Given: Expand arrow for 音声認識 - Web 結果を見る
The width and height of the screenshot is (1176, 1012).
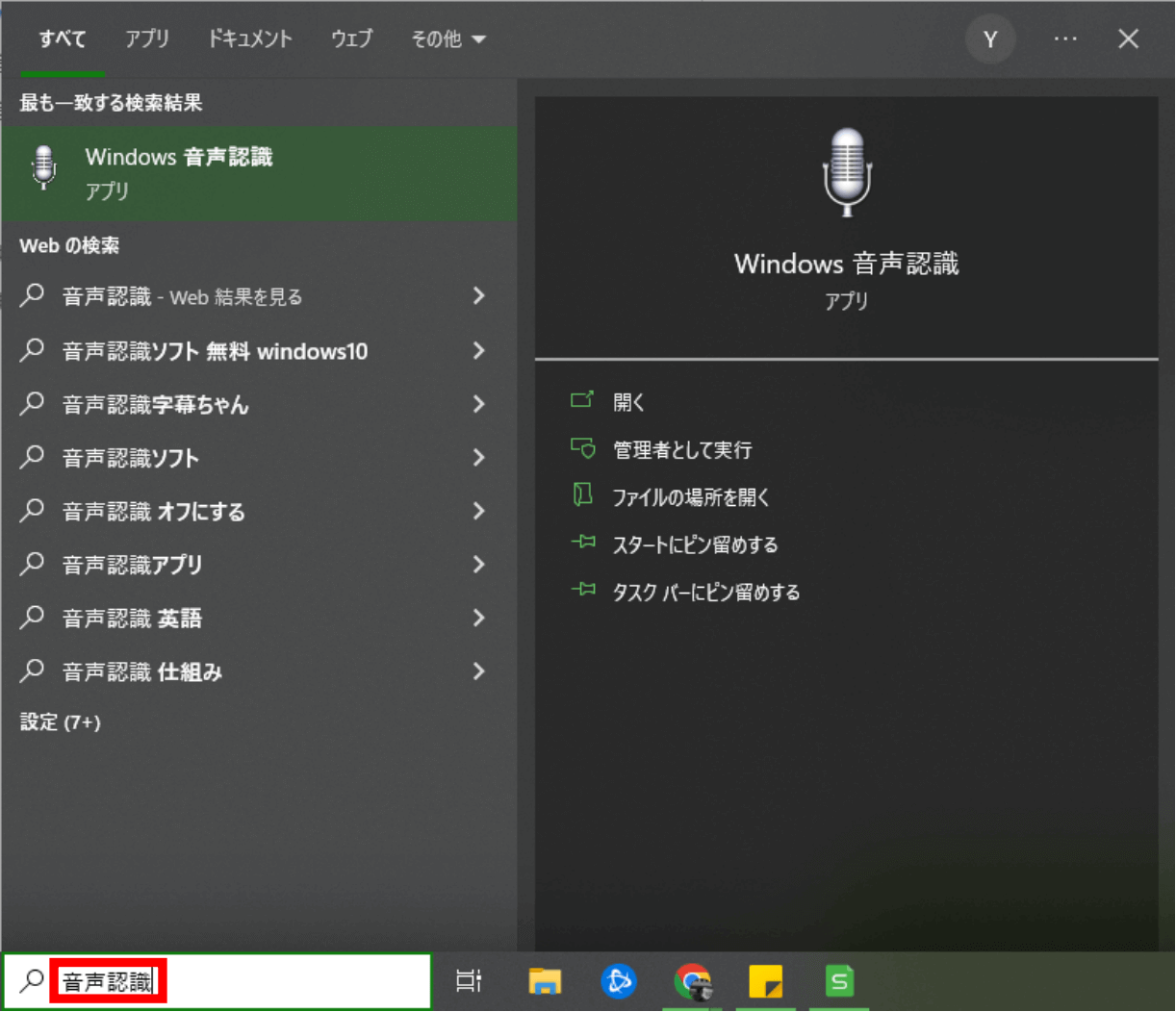Looking at the screenshot, I should (x=478, y=296).
